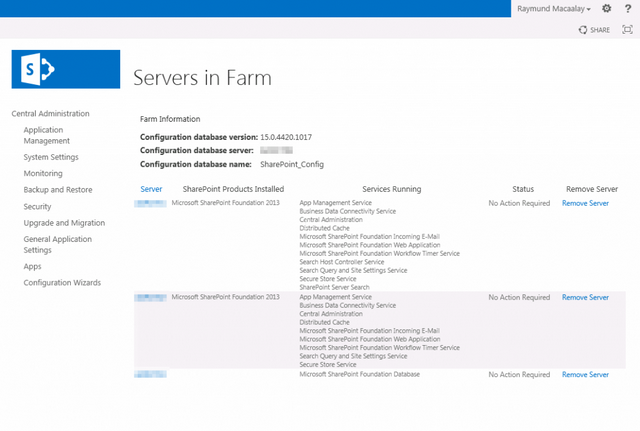
Task: Click the database row's No Action Required status
Action: click(x=519, y=375)
